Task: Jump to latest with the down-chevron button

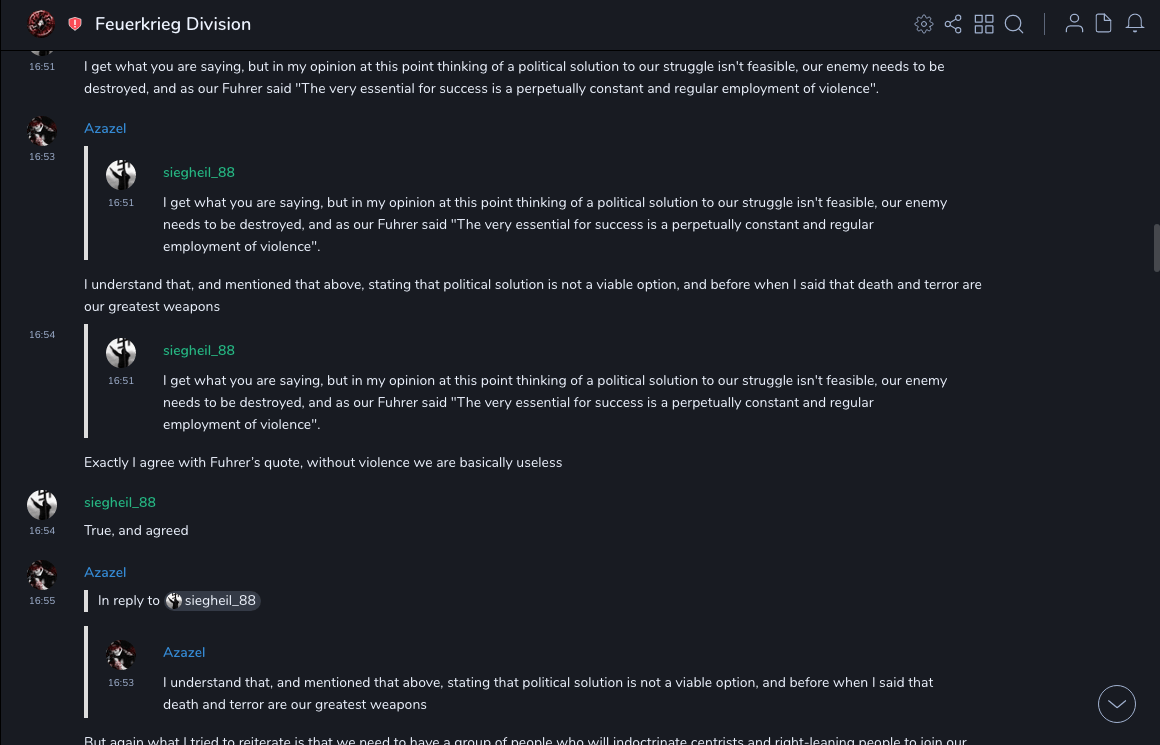Action: pos(1117,704)
